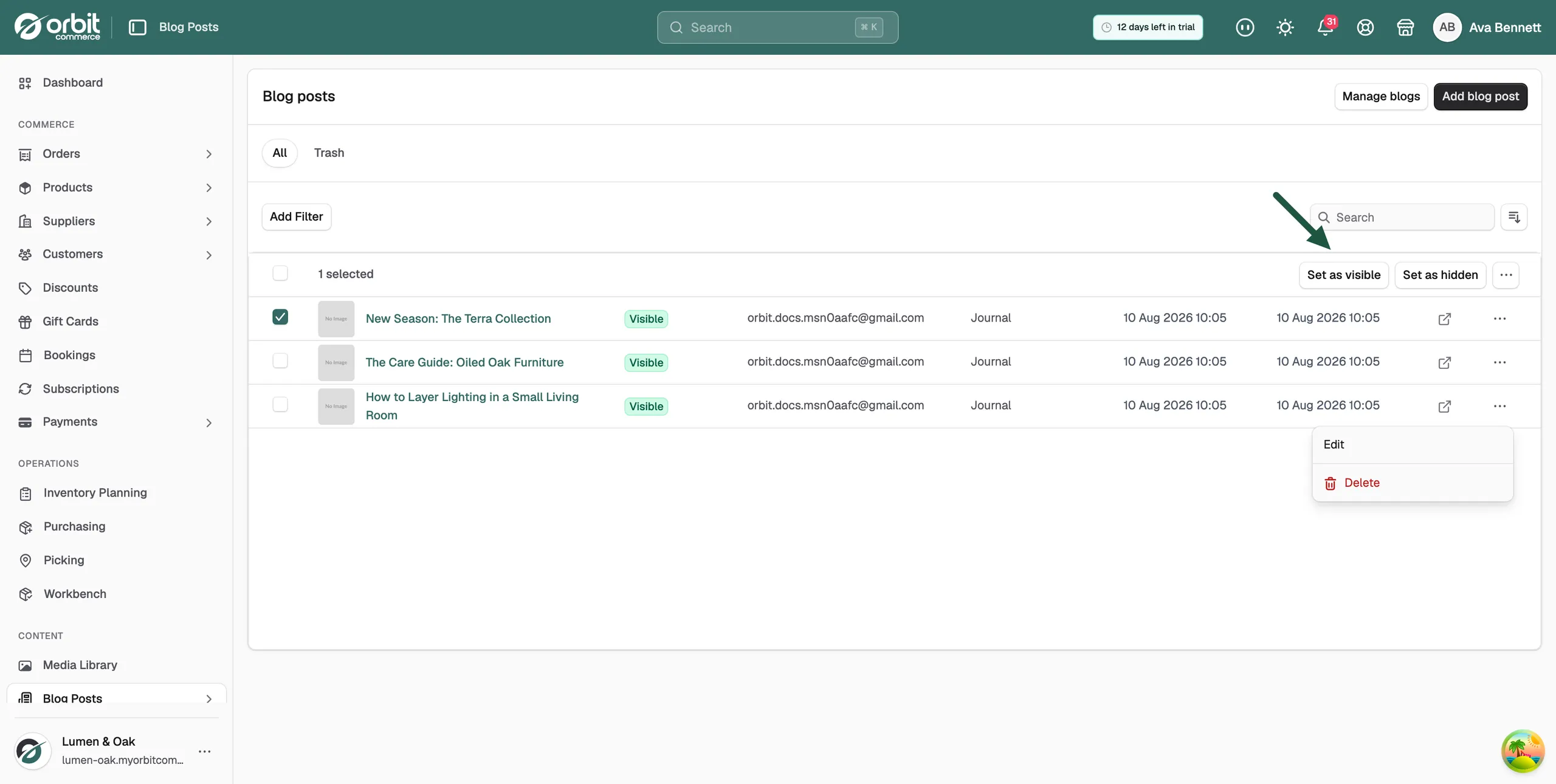The width and height of the screenshot is (1556, 784).
Task: Expand the Orders submenu
Action: 208,154
